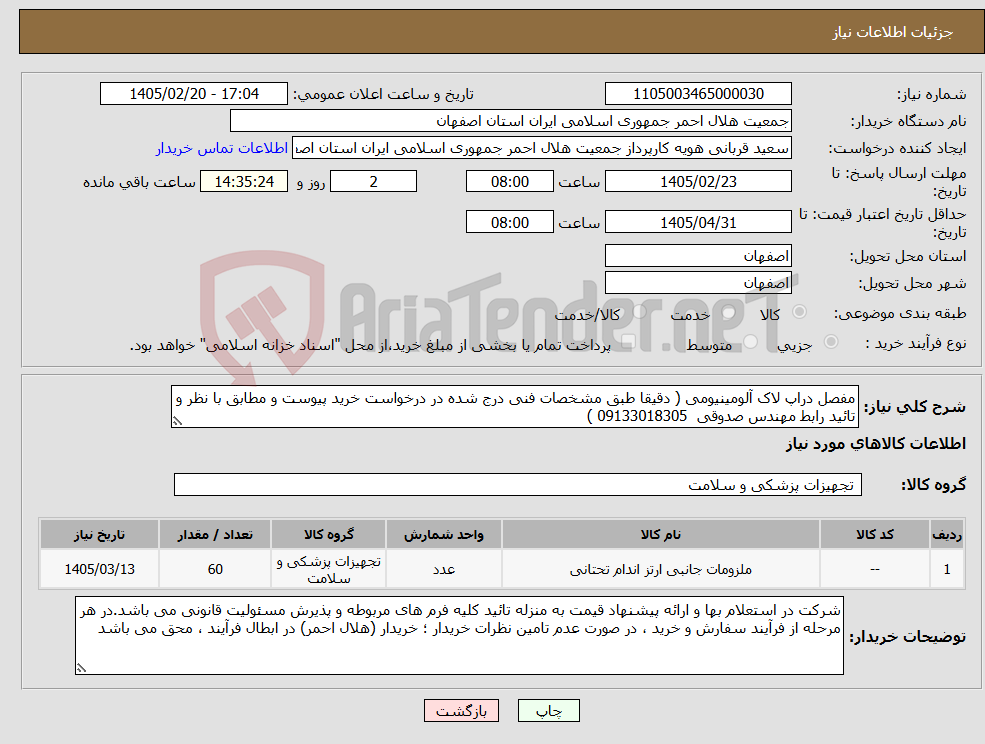985x744 pixels.
Task: Click the remaining days field showing 2
Action: tap(373, 182)
